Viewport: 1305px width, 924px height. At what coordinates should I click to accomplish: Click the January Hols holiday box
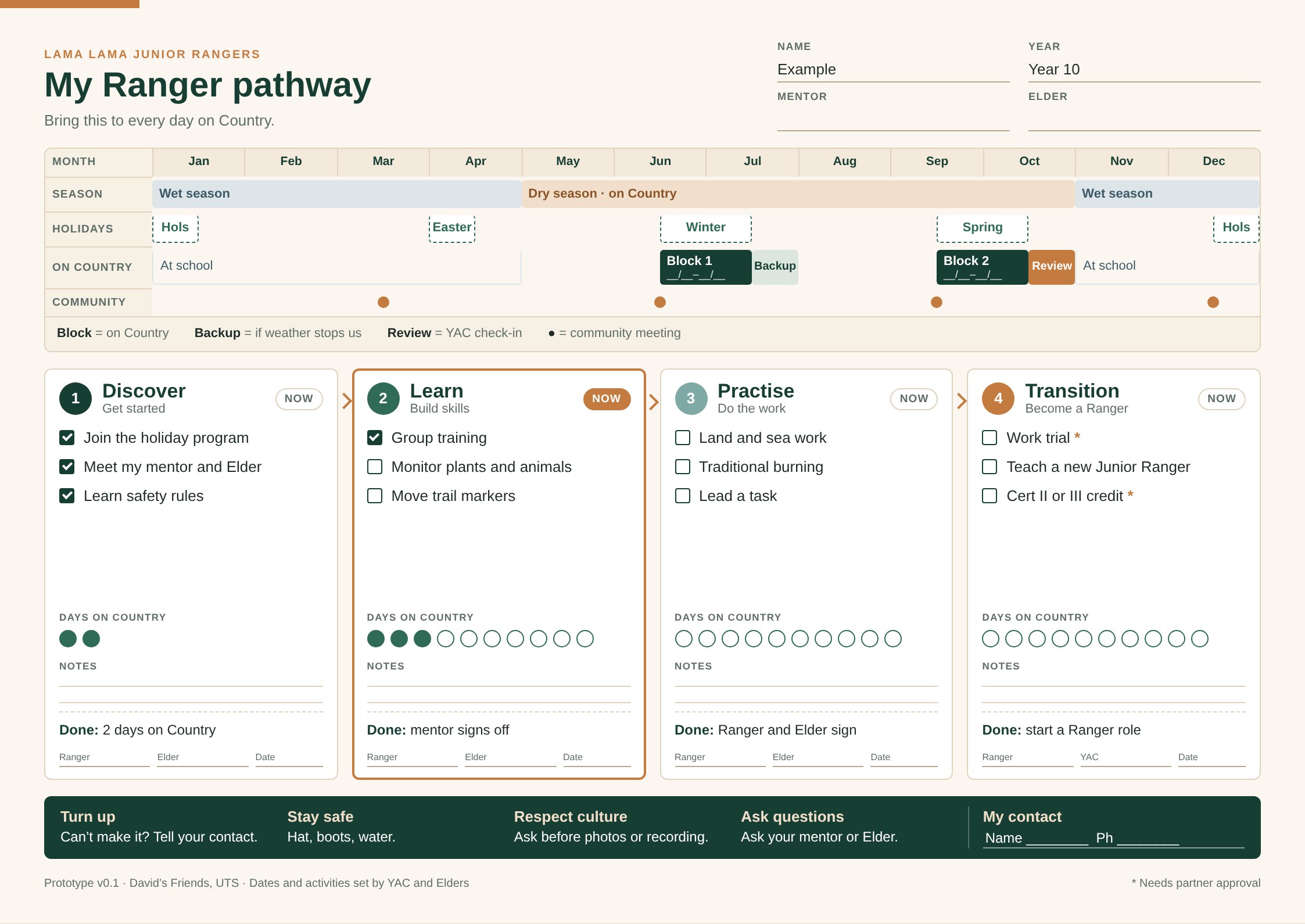click(175, 228)
